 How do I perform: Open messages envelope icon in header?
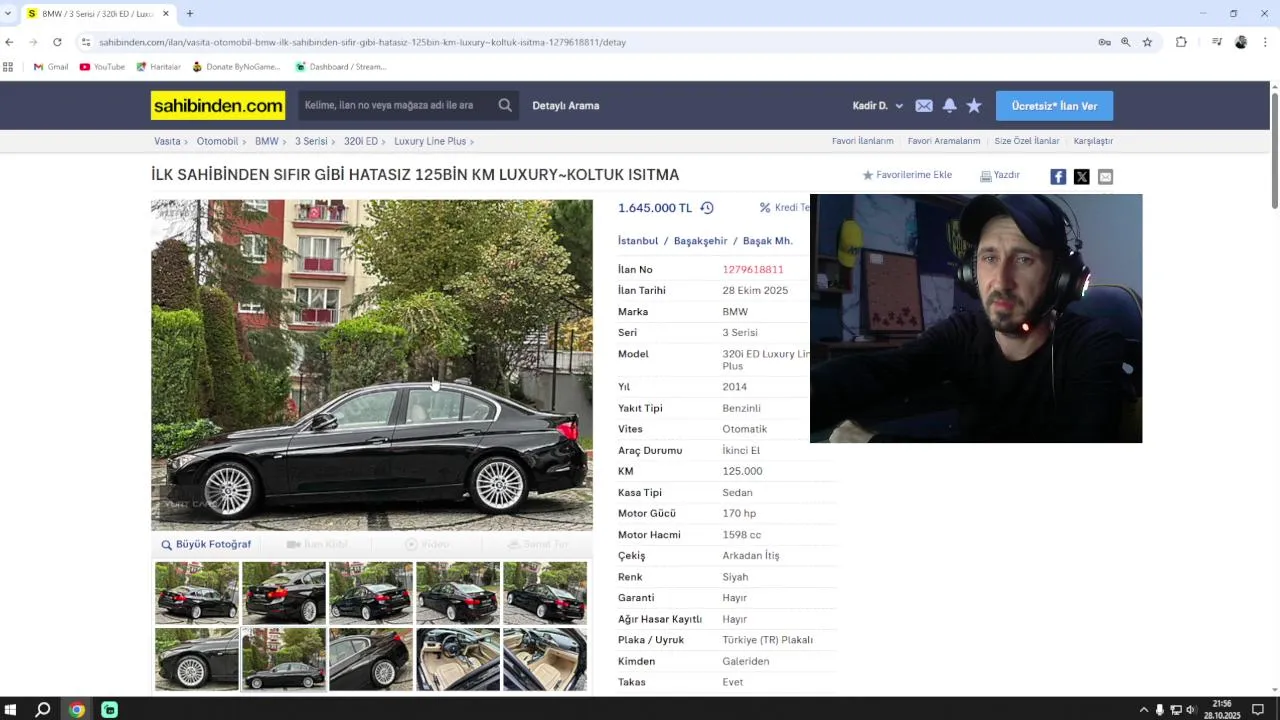tap(924, 105)
